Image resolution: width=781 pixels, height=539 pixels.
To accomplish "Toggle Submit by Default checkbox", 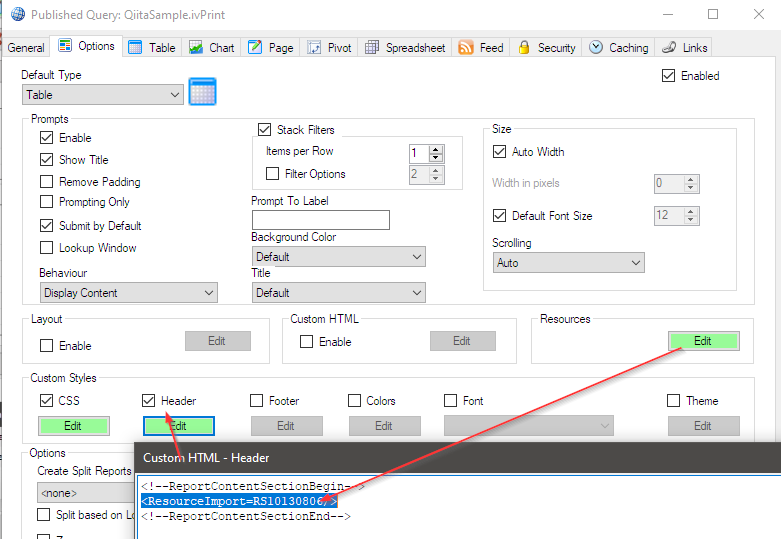I will [x=46, y=225].
